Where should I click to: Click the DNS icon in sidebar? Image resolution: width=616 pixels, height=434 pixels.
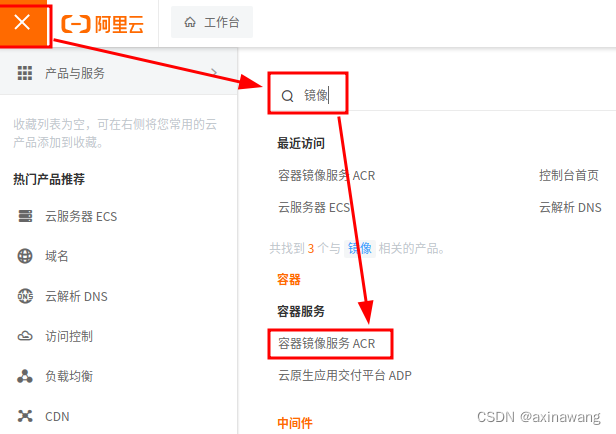point(25,296)
